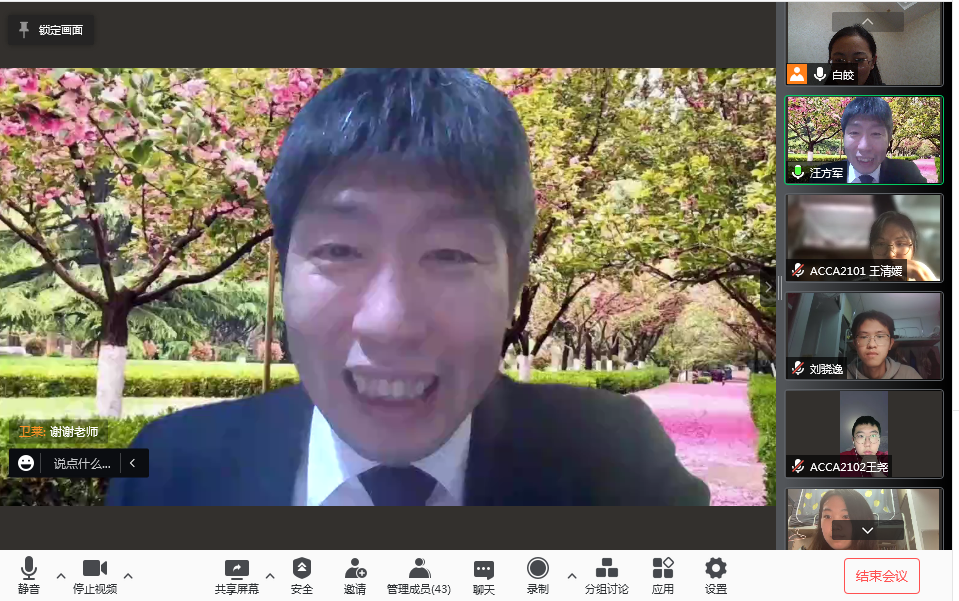The width and height of the screenshot is (959, 601).
Task: Open the 应用 apps panel
Action: coord(662,575)
